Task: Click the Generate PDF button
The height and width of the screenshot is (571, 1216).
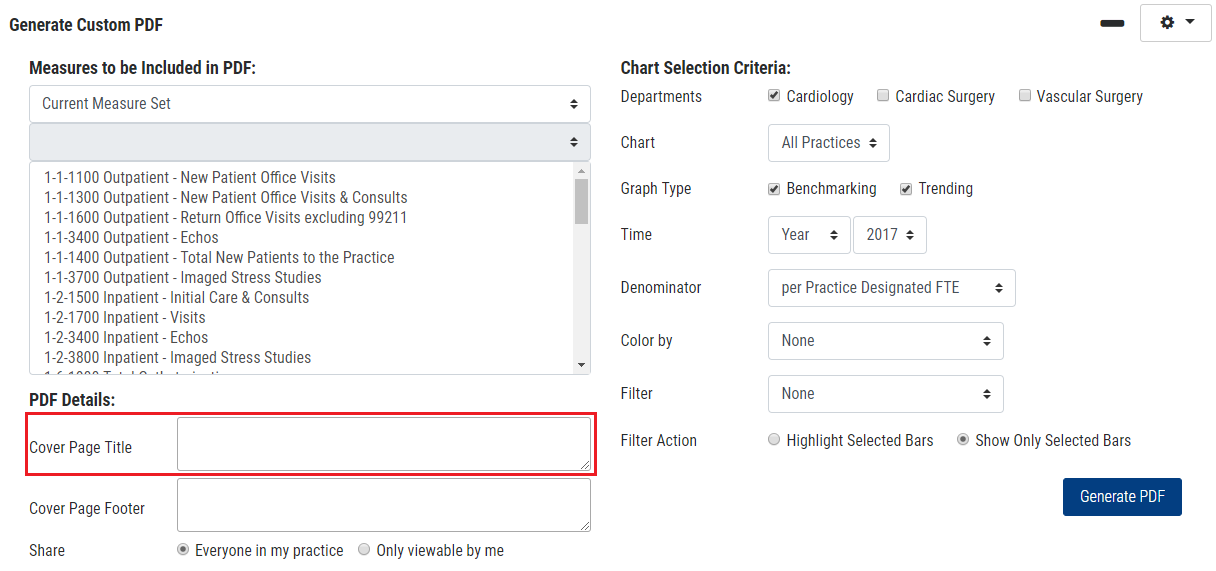Action: [1122, 497]
